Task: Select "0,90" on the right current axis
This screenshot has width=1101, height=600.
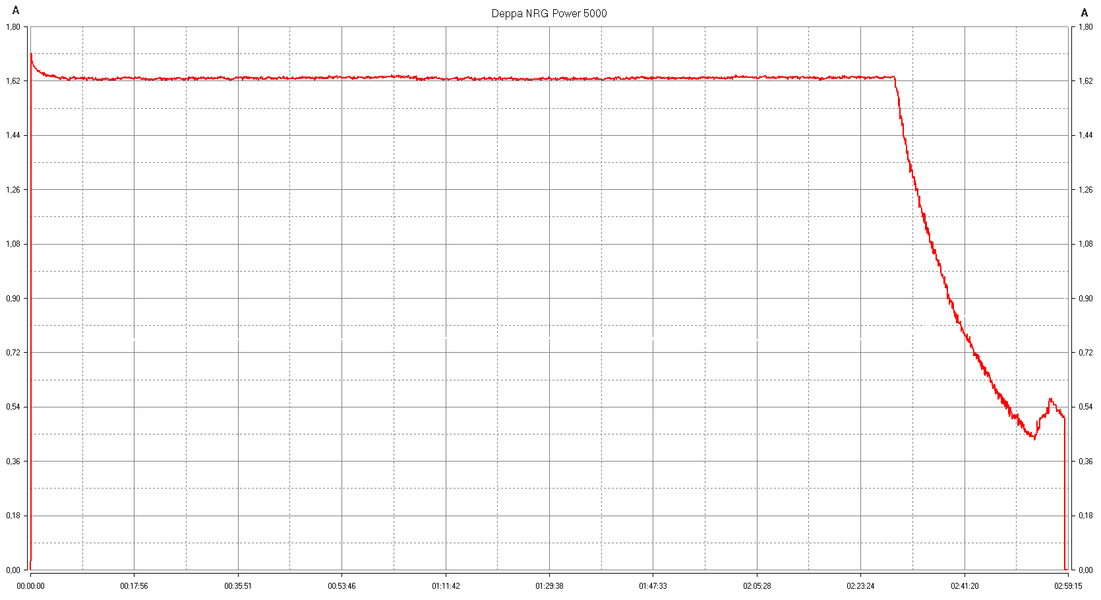Action: pos(1086,298)
